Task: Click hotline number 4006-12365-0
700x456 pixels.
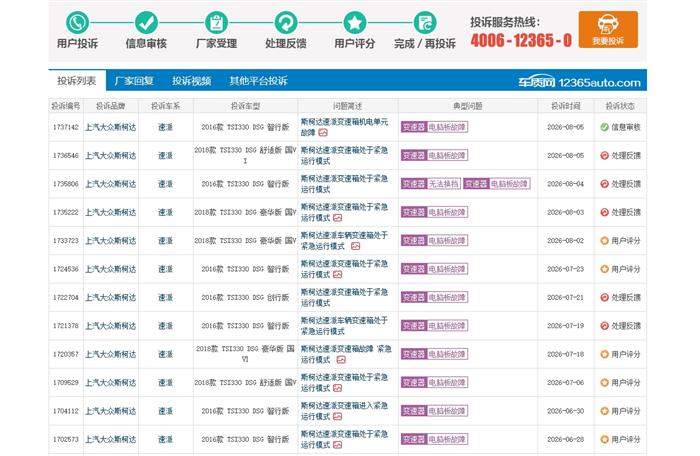Action: pos(521,41)
